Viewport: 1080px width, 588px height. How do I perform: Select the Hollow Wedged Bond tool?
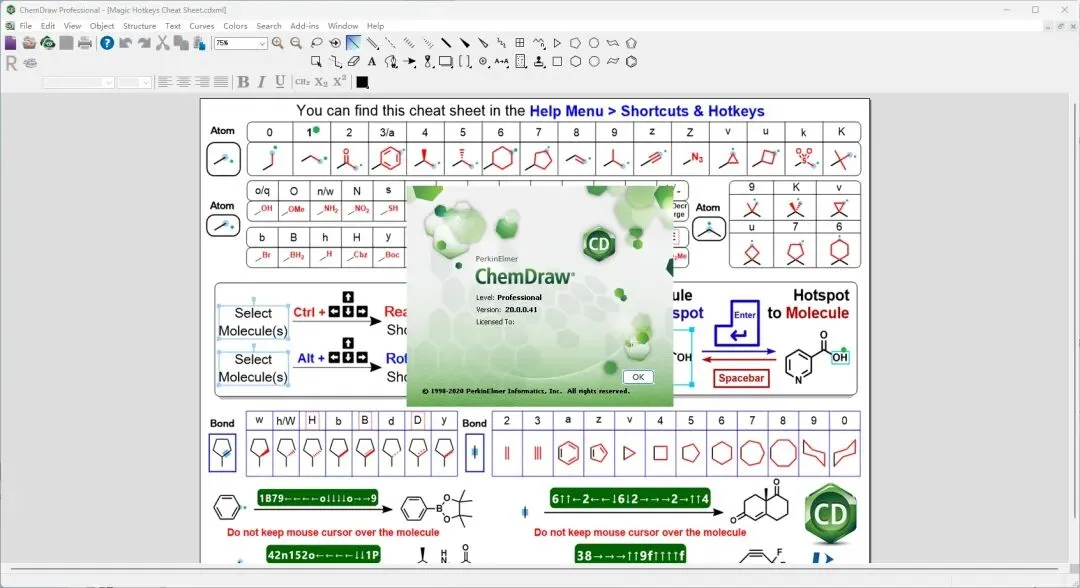[x=483, y=43]
